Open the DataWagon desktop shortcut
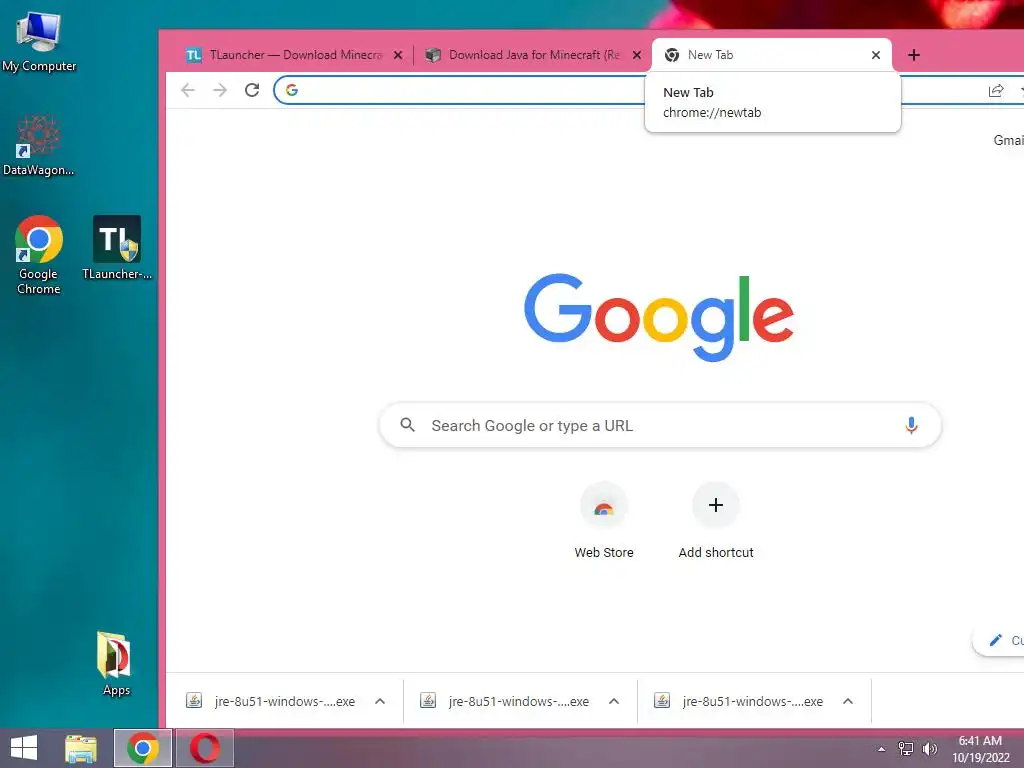The image size is (1024, 768). (x=38, y=145)
